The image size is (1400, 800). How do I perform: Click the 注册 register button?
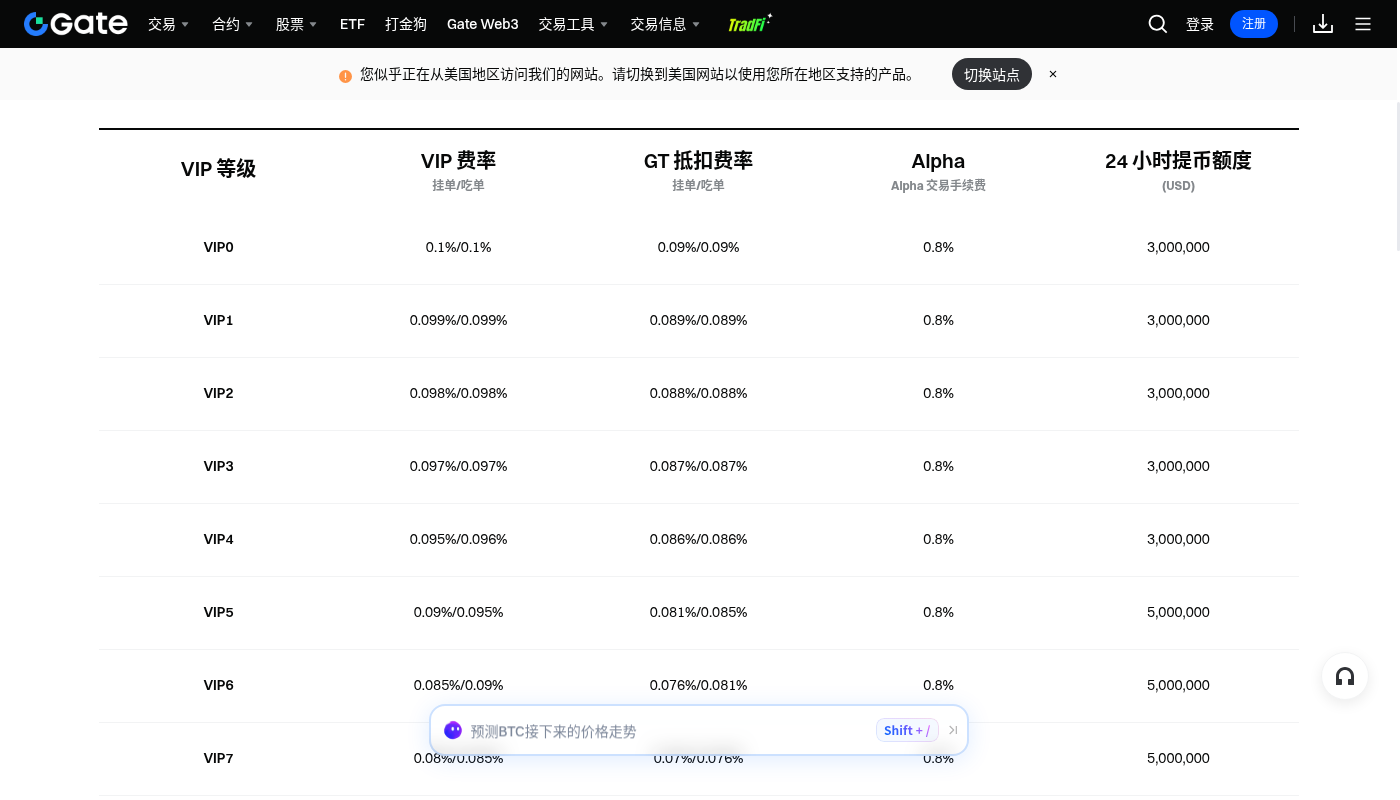(x=1254, y=24)
